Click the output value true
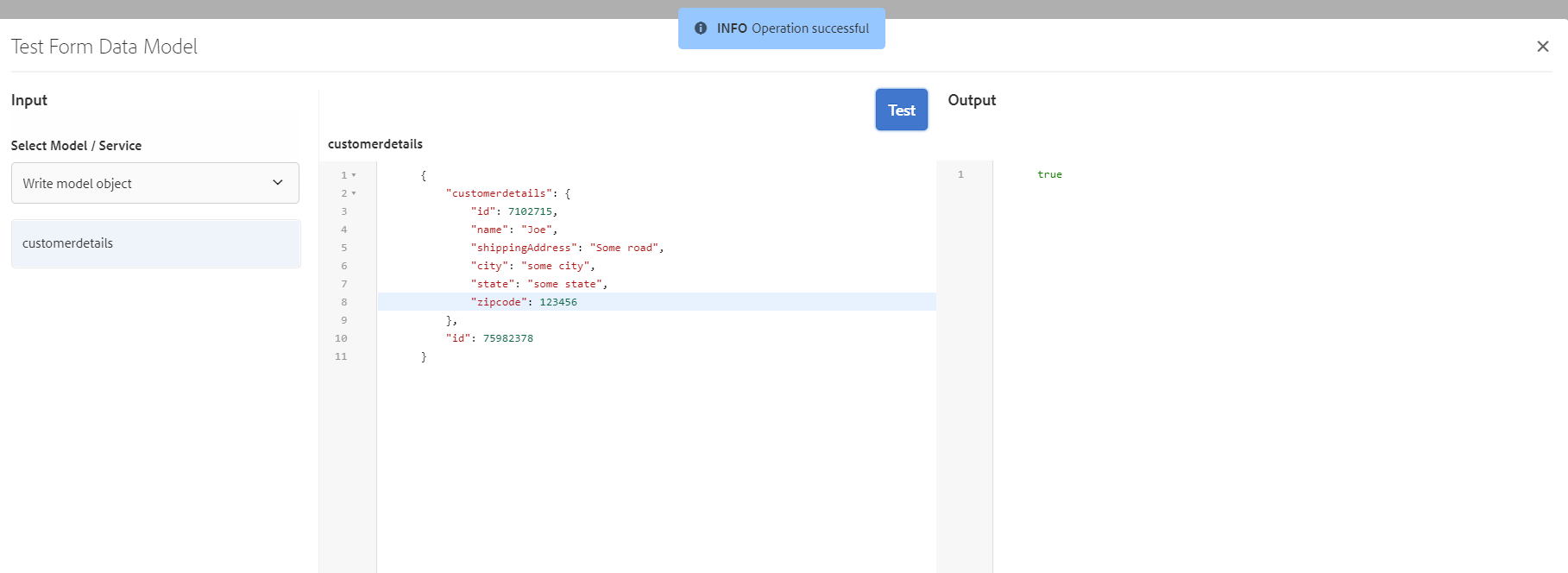 pos(1049,174)
